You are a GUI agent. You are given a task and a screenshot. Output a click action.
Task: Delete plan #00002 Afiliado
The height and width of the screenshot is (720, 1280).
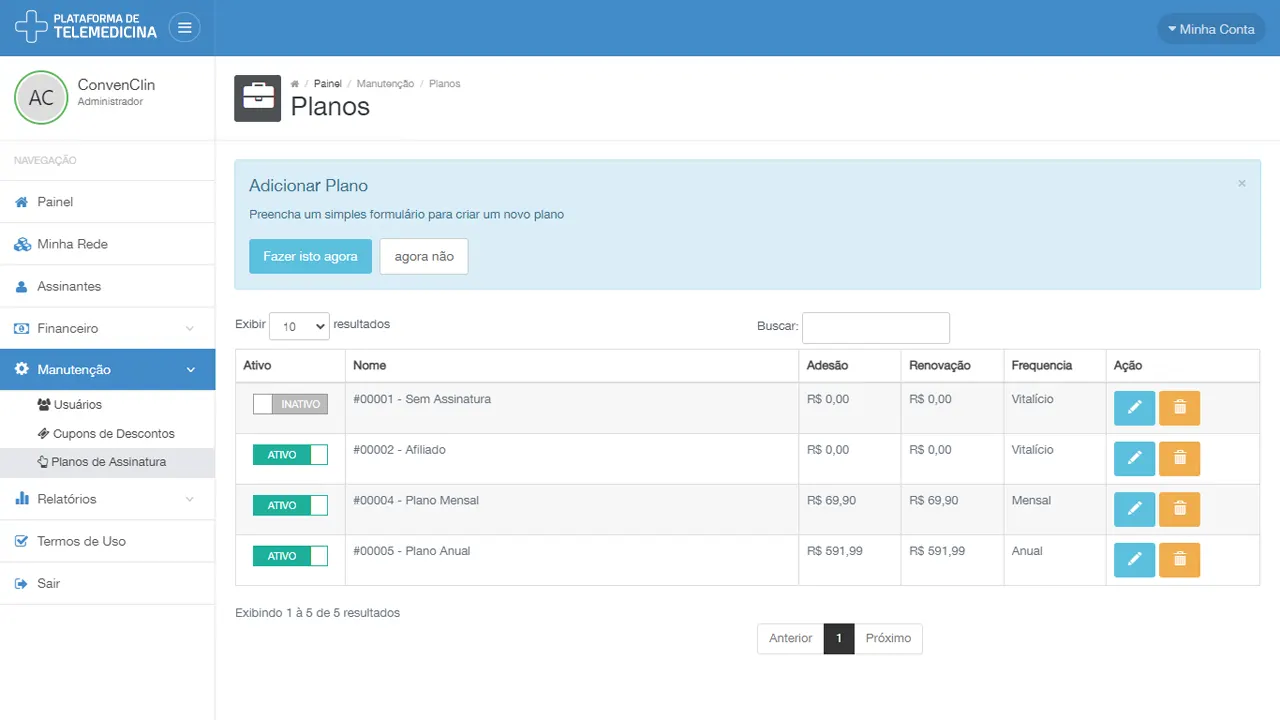(x=1179, y=459)
